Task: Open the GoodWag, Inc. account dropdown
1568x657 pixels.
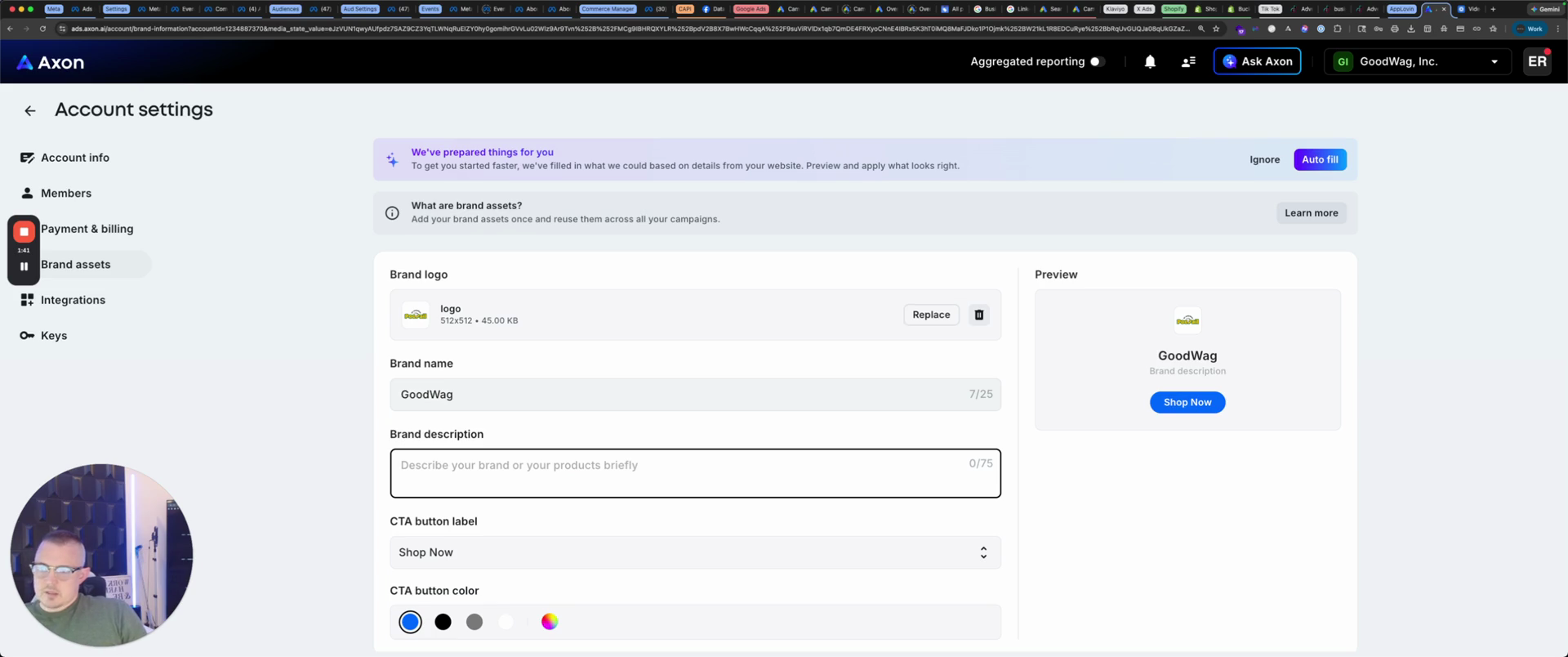Action: tap(1416, 61)
